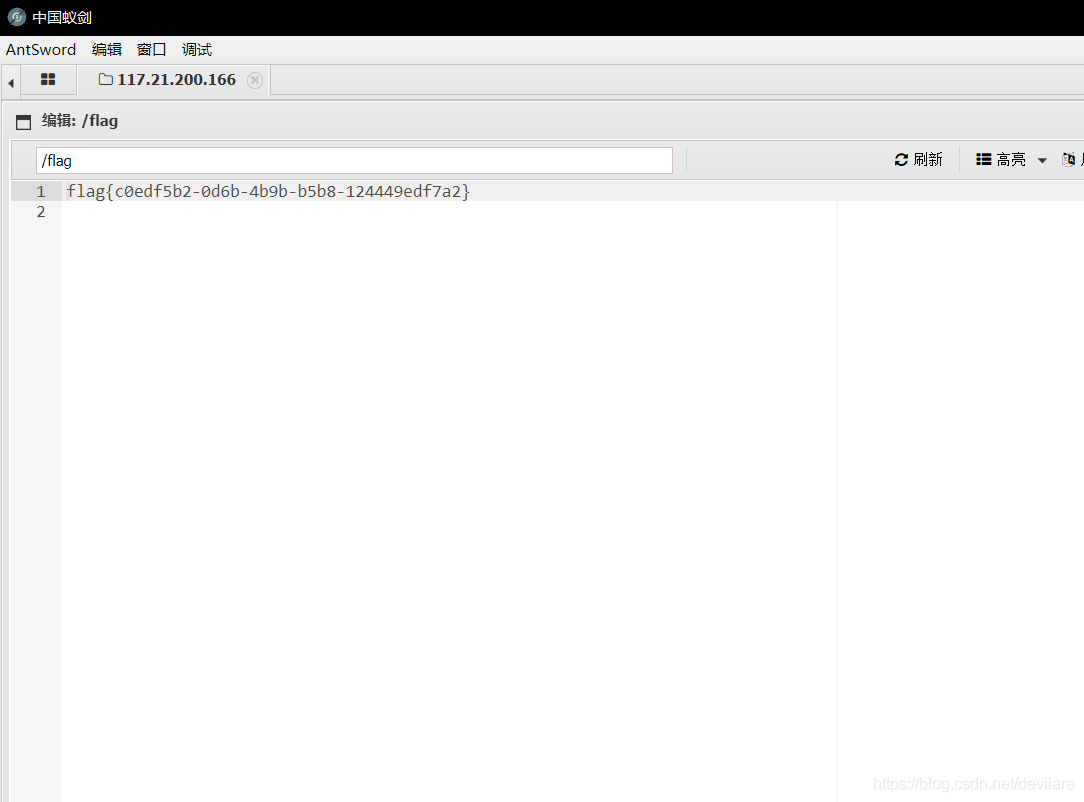Image resolution: width=1084 pixels, height=802 pixels.
Task: Click line number 1 in the gutter
Action: tap(41, 192)
